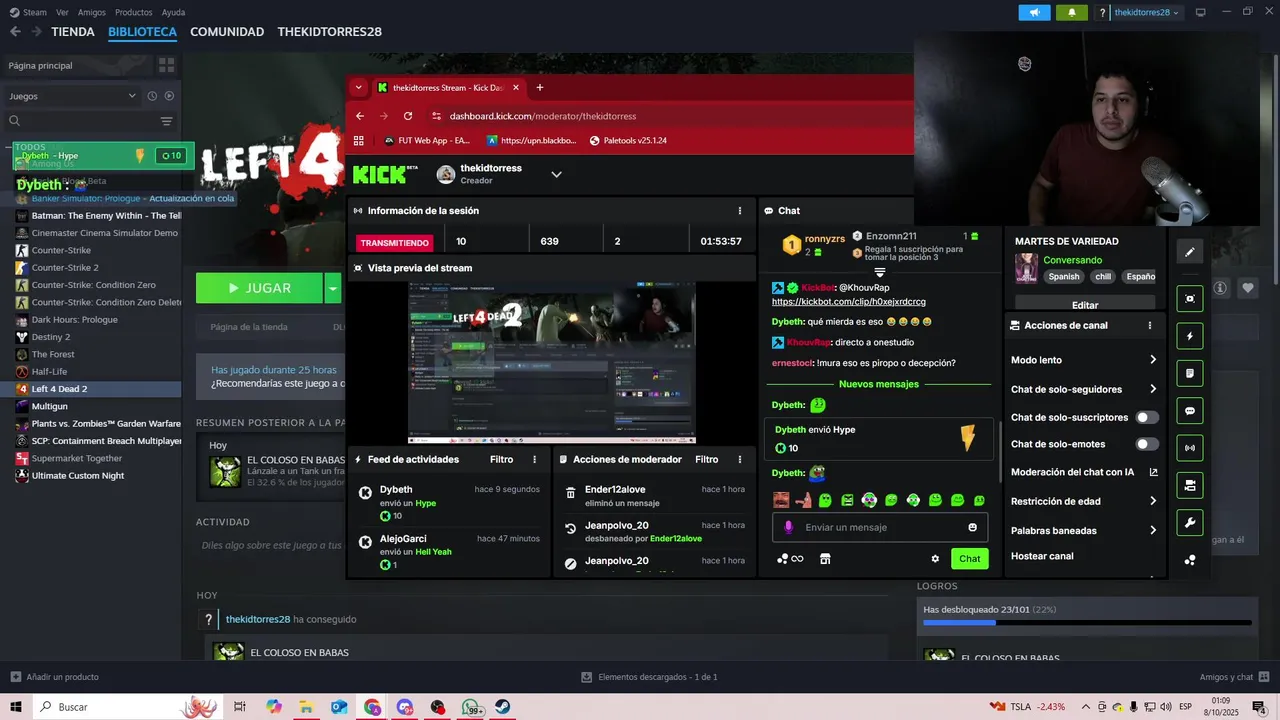Open WhatsApp from the Windows taskbar
Image resolution: width=1280 pixels, height=720 pixels.
pyautogui.click(x=471, y=707)
